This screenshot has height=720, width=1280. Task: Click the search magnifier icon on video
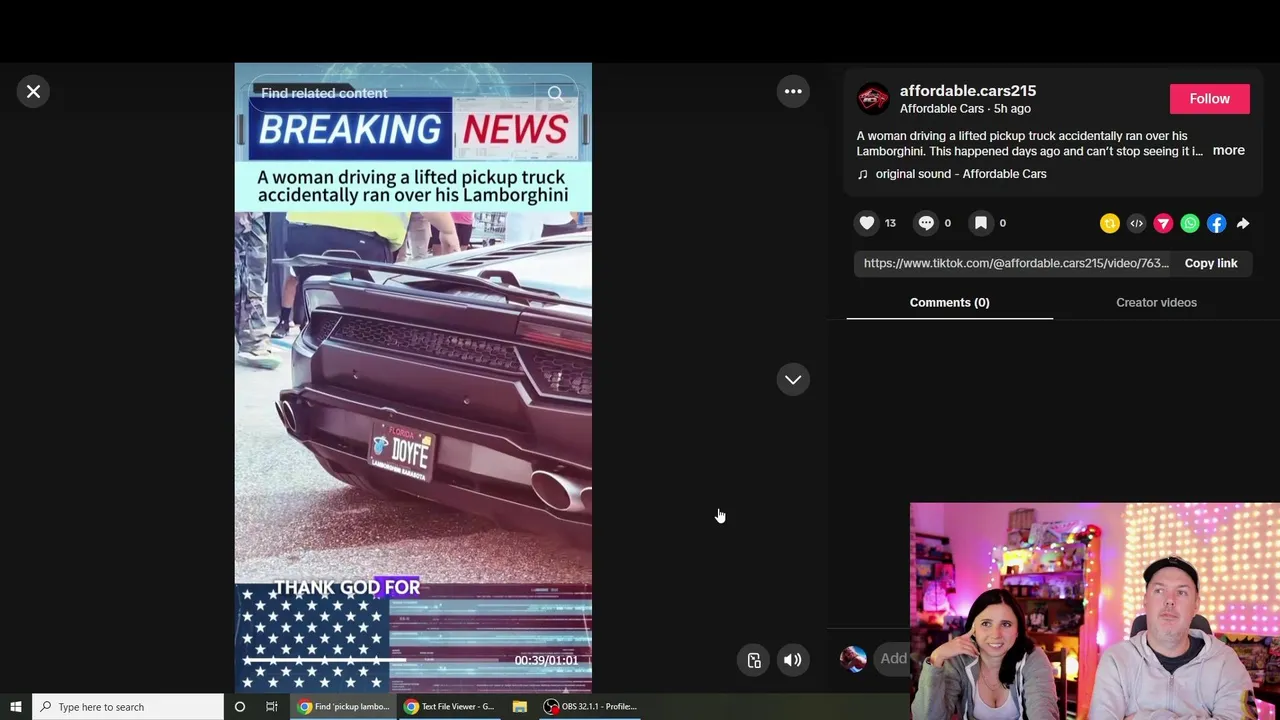point(555,93)
